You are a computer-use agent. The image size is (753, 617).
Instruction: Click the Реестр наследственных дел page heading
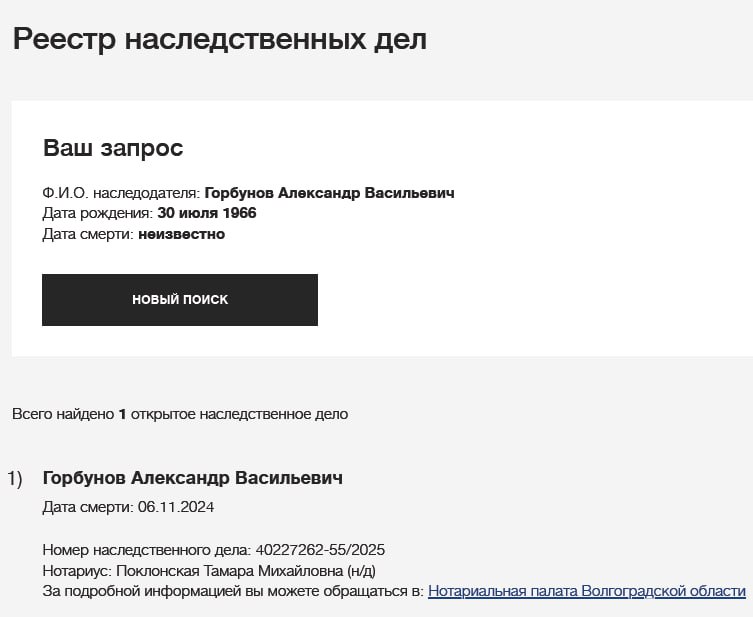(219, 40)
